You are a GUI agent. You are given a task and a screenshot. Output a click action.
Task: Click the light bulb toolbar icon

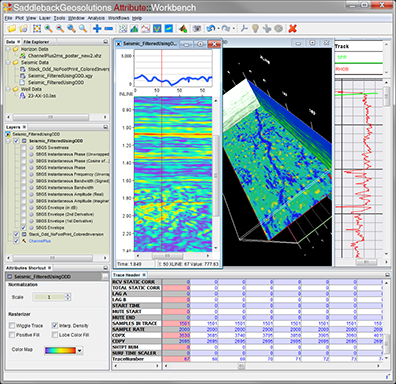(x=255, y=29)
